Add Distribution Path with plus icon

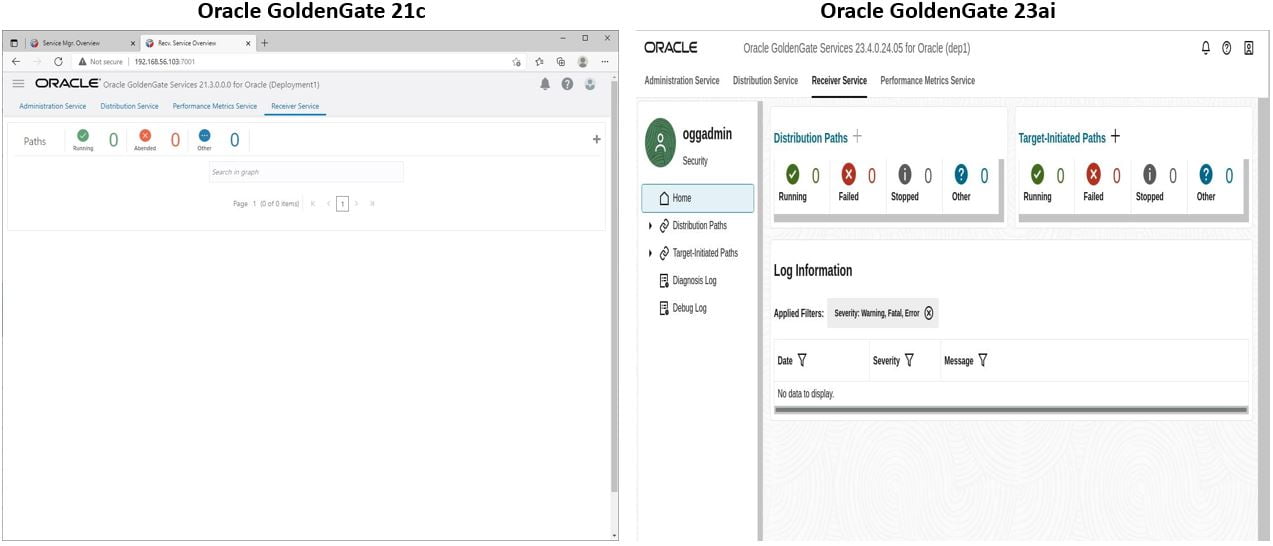857,137
